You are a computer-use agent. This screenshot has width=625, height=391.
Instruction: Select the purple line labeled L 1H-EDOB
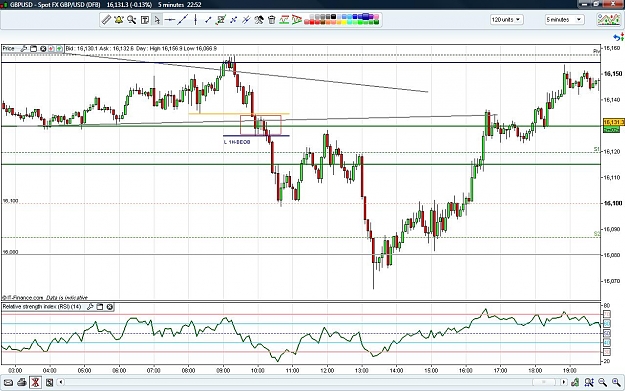coord(256,136)
